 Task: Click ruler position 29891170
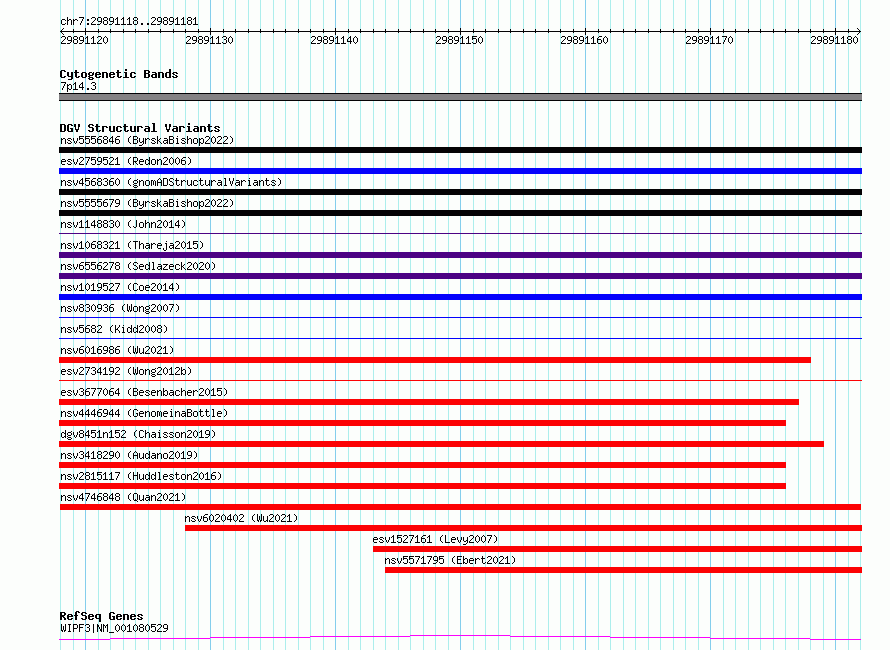(x=710, y=40)
